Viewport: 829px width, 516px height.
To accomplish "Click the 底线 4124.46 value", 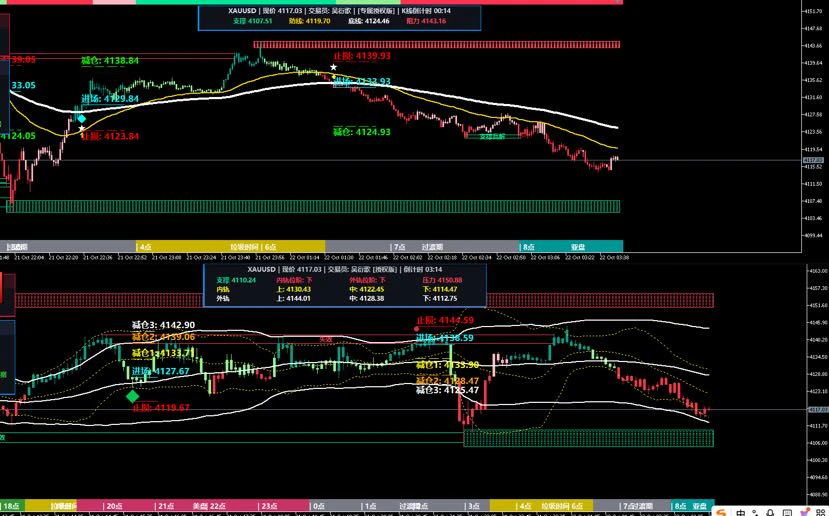I will [x=369, y=21].
